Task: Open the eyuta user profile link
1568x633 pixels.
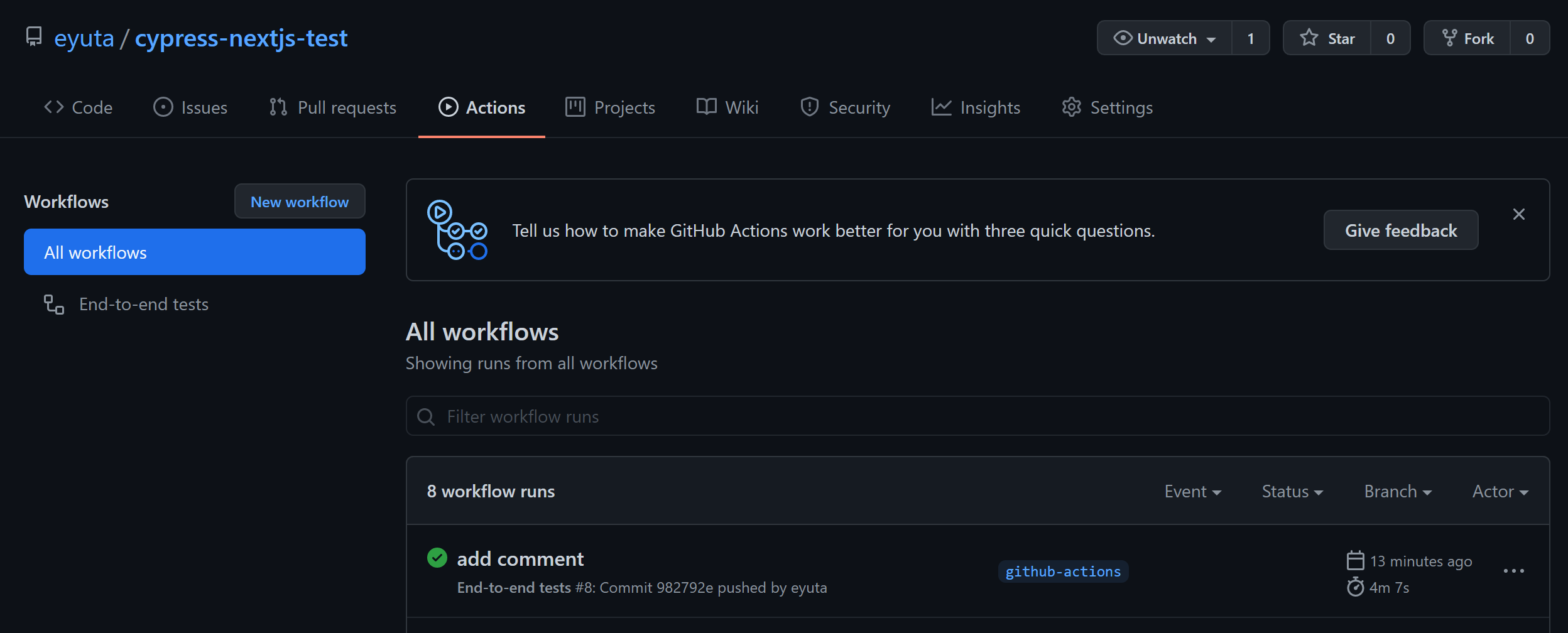Action: (84, 38)
